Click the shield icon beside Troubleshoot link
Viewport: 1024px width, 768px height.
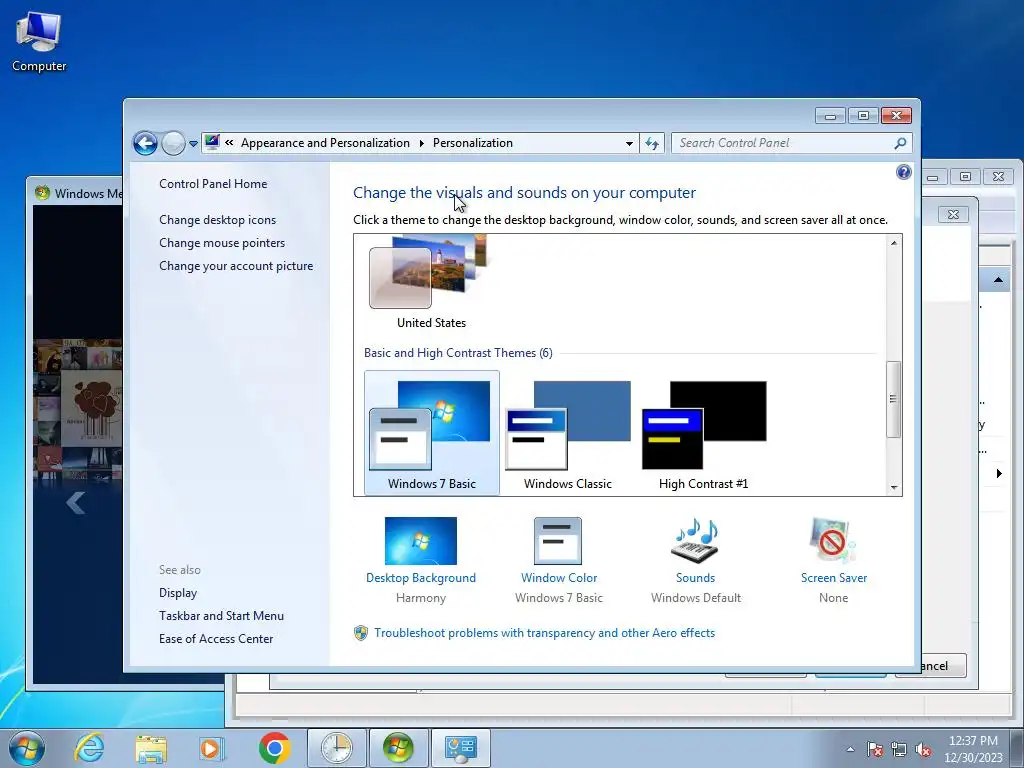tap(360, 633)
